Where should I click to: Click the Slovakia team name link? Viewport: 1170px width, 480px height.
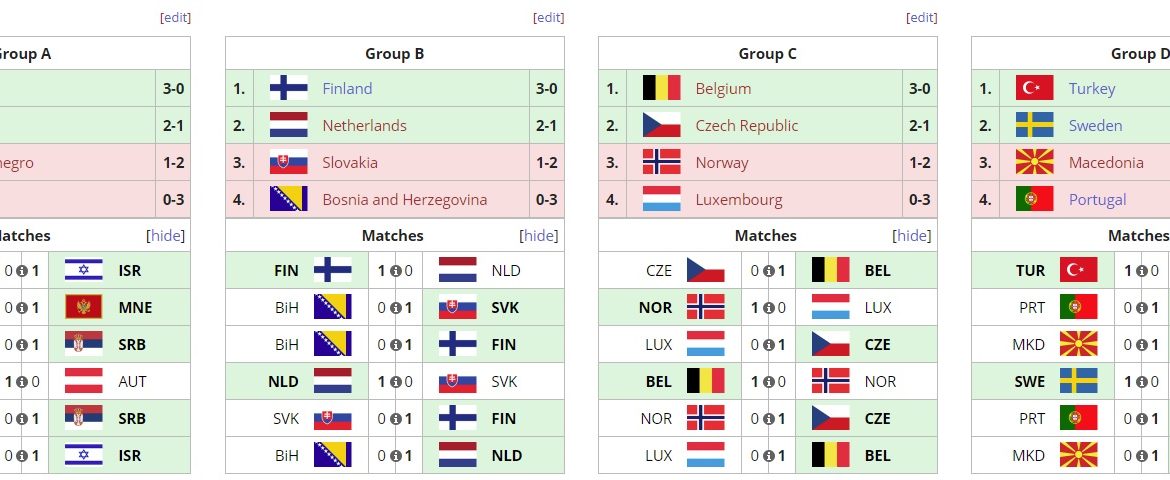[x=350, y=162]
